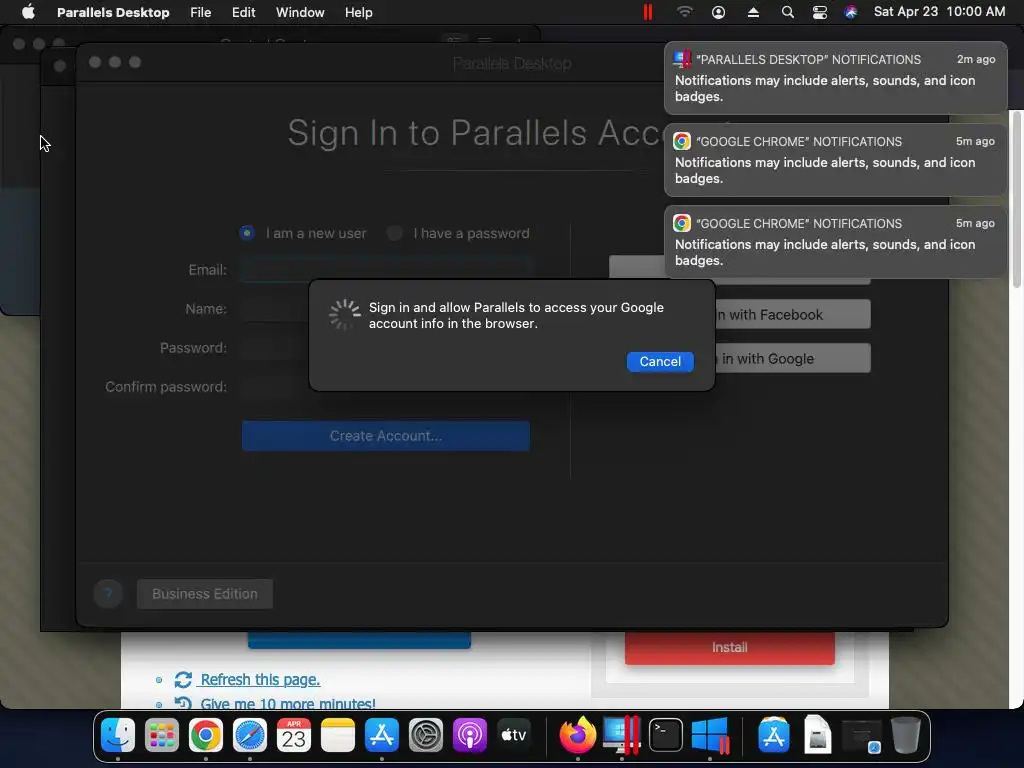Image resolution: width=1024 pixels, height=768 pixels.
Task: Open Spotlight search
Action: coord(788,12)
